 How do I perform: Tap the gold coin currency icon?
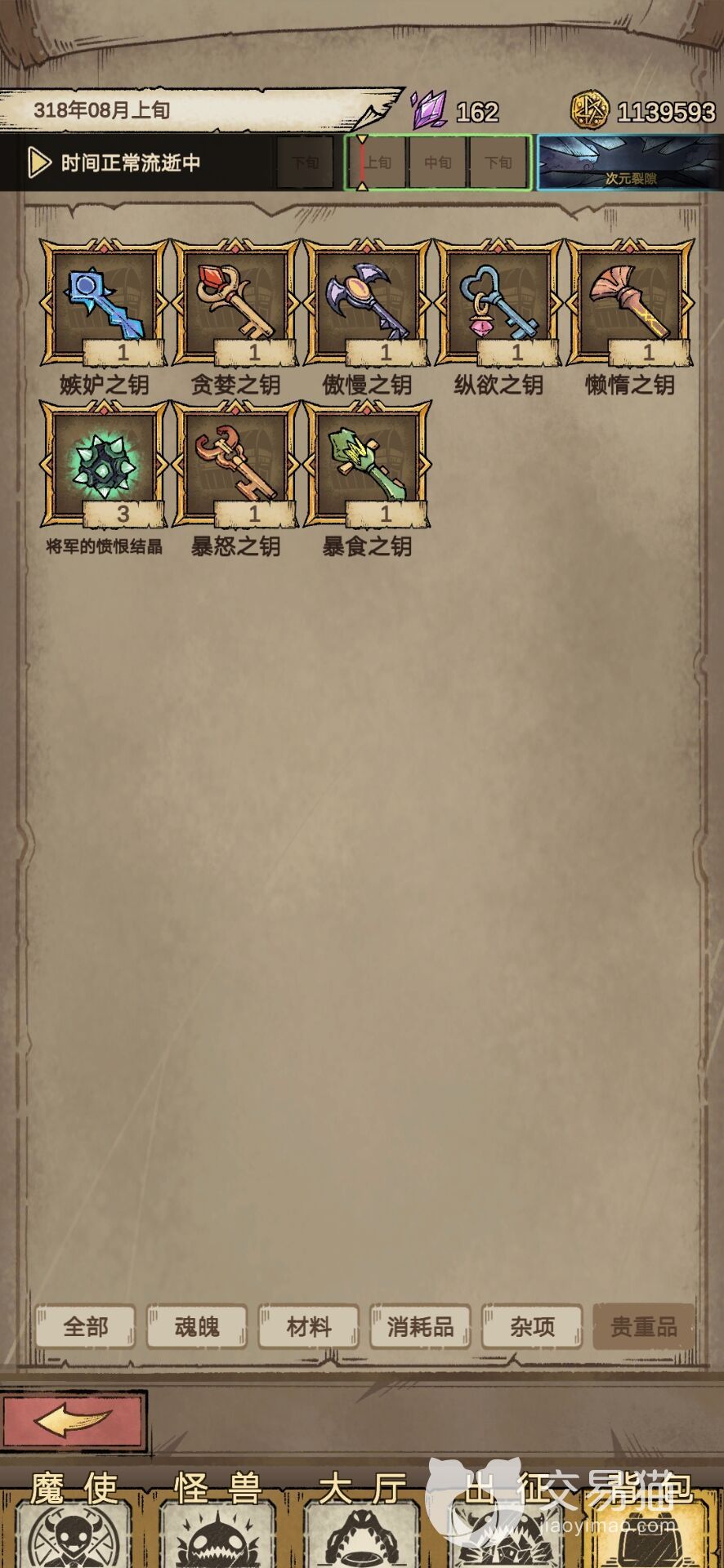[589, 110]
